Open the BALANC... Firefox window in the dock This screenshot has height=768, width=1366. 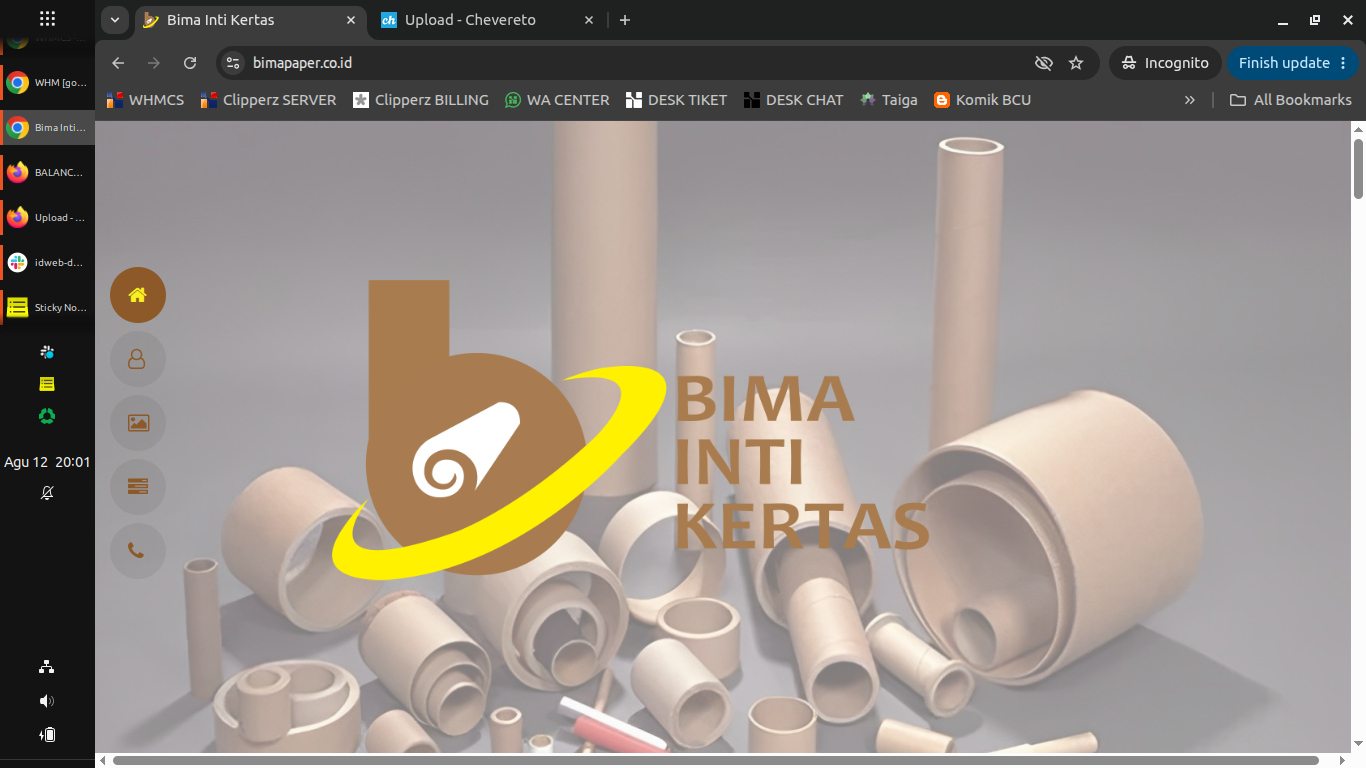click(47, 173)
